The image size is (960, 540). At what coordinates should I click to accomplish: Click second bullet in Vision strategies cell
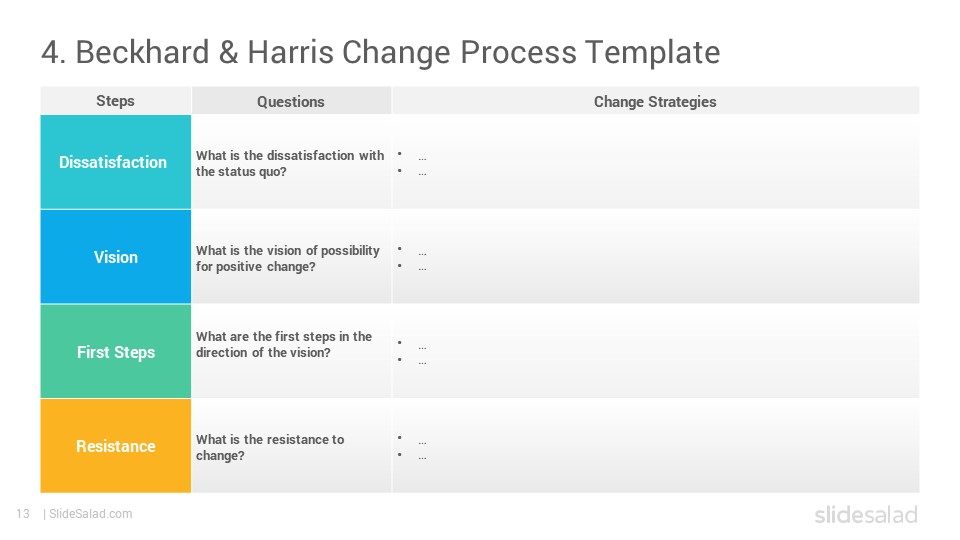click(x=413, y=268)
